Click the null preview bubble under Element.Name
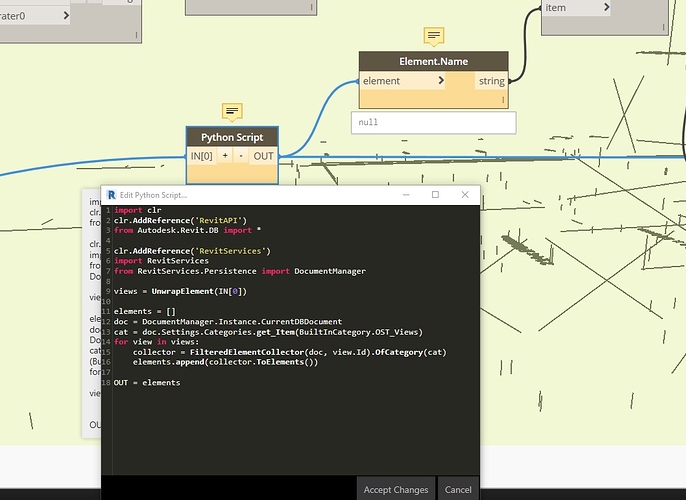Screen dimensions: 686x500 434,122
